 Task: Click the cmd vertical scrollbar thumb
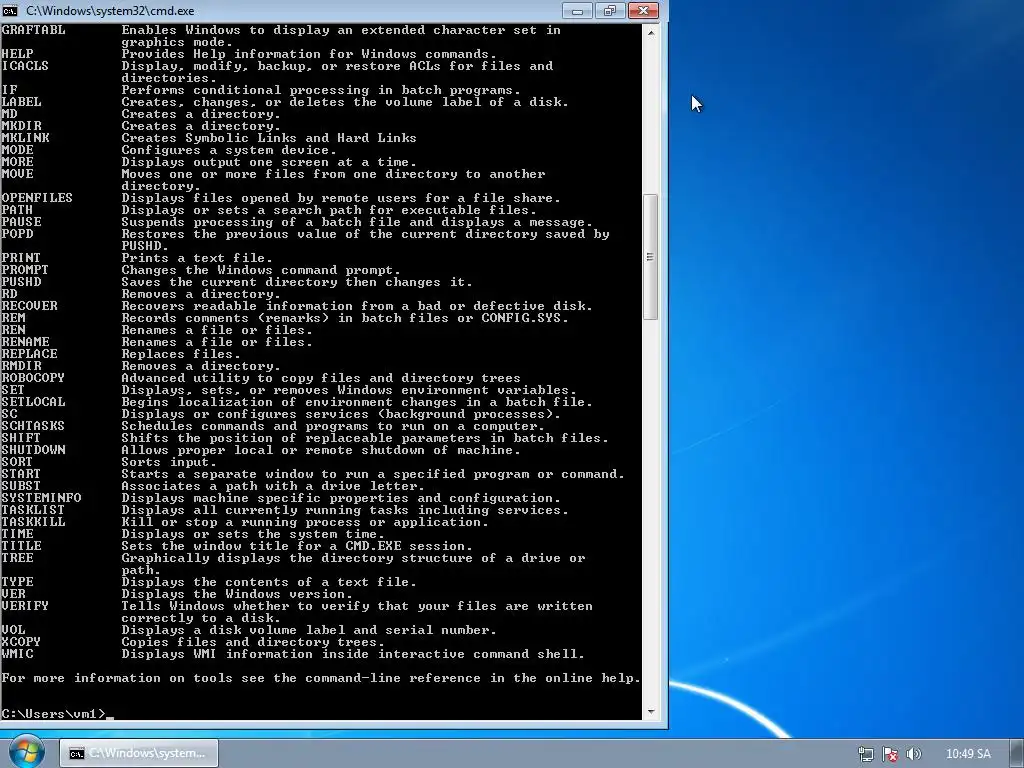coord(650,257)
